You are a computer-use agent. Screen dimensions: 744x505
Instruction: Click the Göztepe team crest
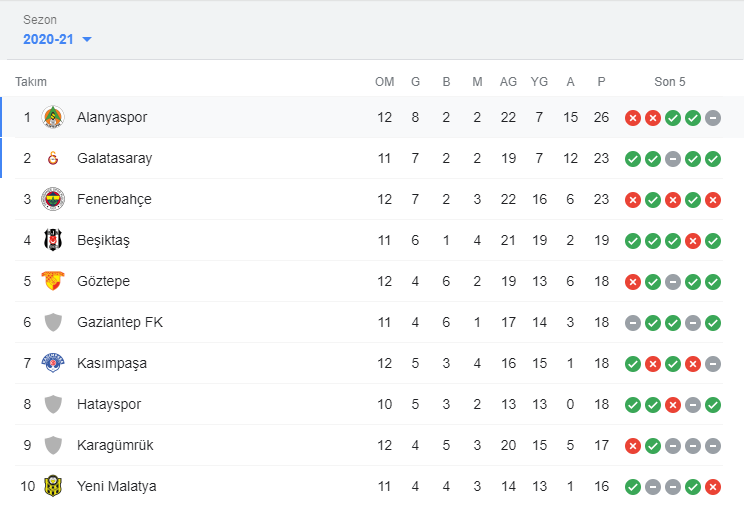click(53, 281)
